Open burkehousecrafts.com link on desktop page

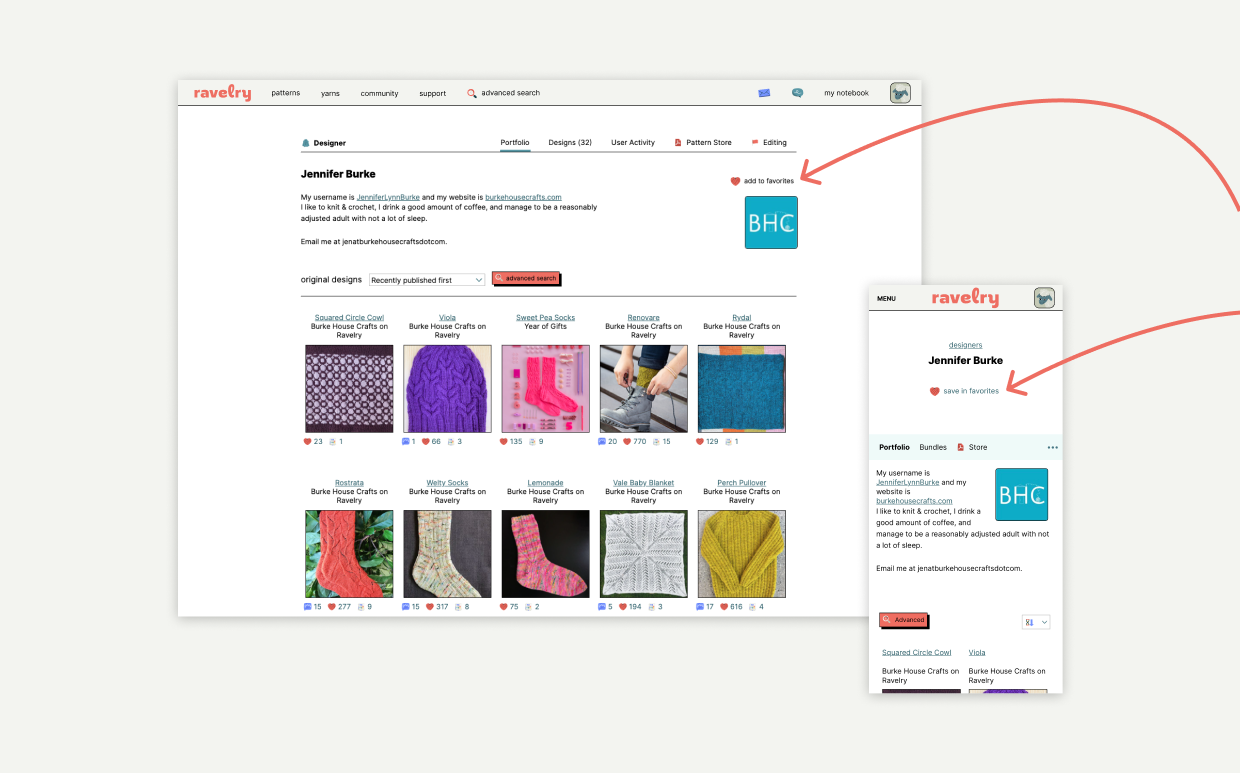523,197
